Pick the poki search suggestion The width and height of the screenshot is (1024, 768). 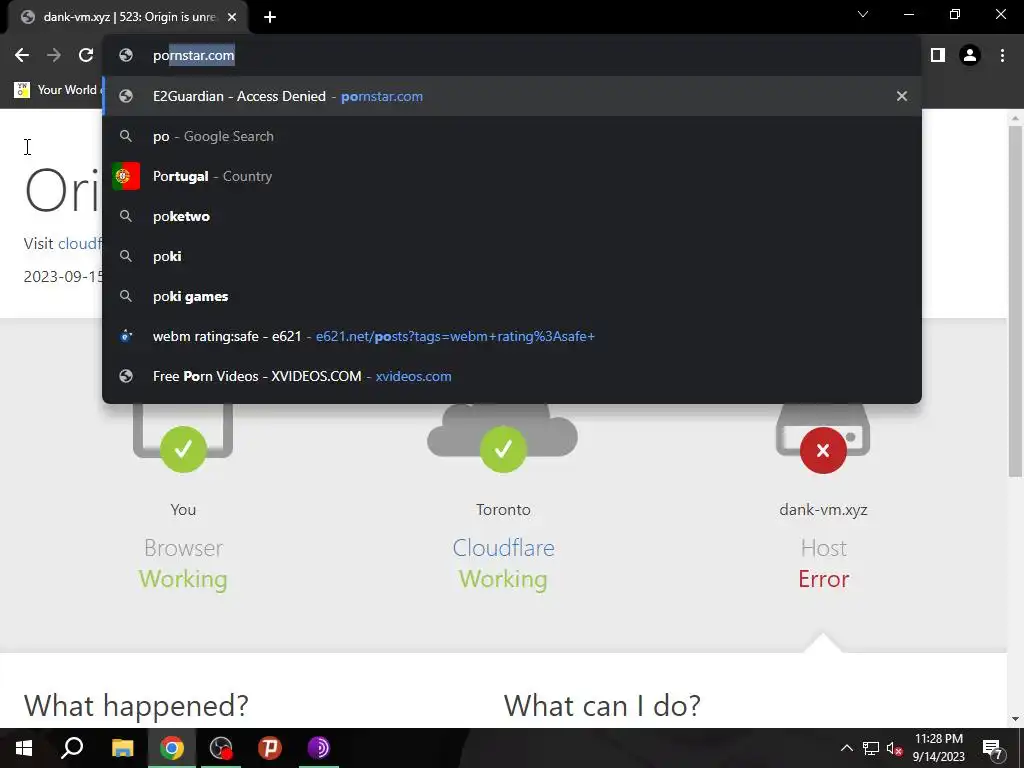pyautogui.click(x=512, y=256)
